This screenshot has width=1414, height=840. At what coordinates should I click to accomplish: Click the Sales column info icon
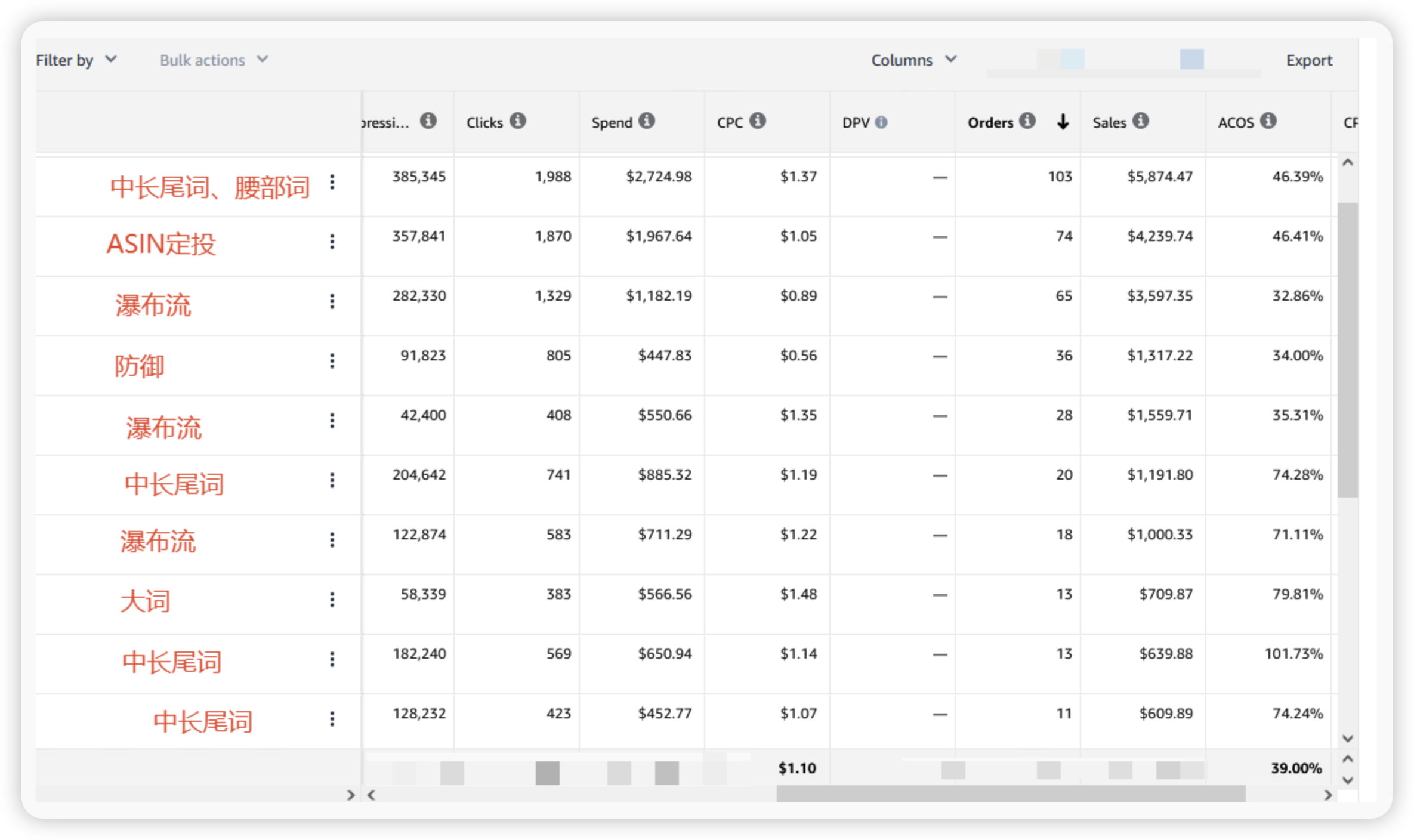[x=1140, y=121]
